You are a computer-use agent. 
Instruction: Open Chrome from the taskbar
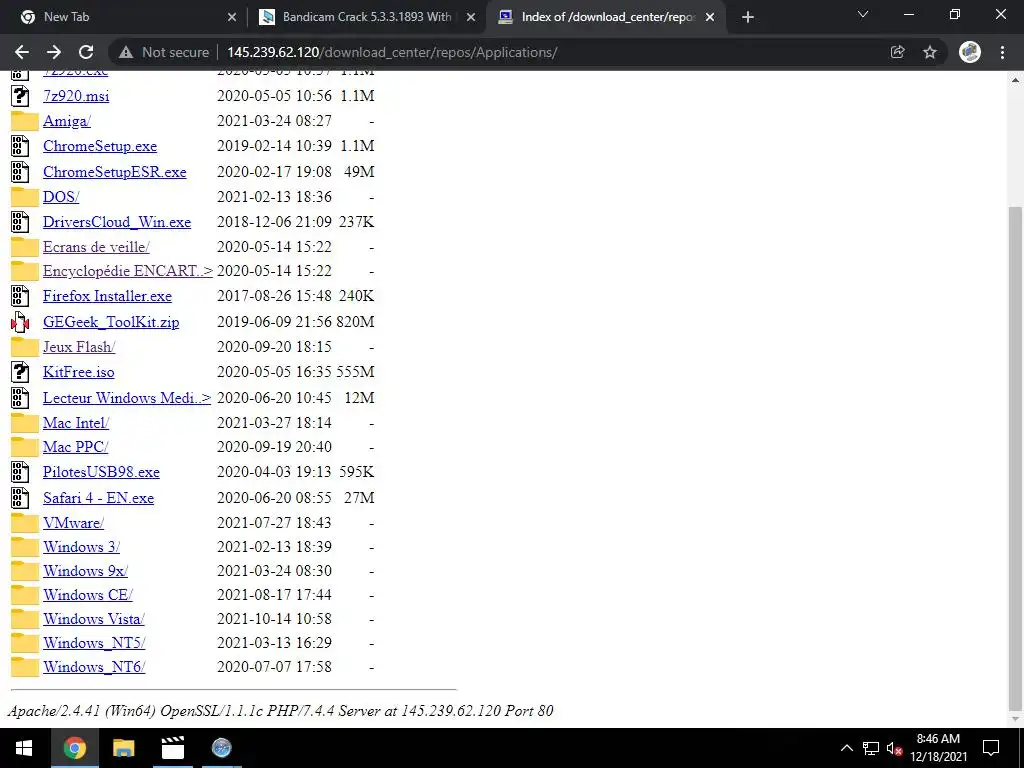click(74, 748)
